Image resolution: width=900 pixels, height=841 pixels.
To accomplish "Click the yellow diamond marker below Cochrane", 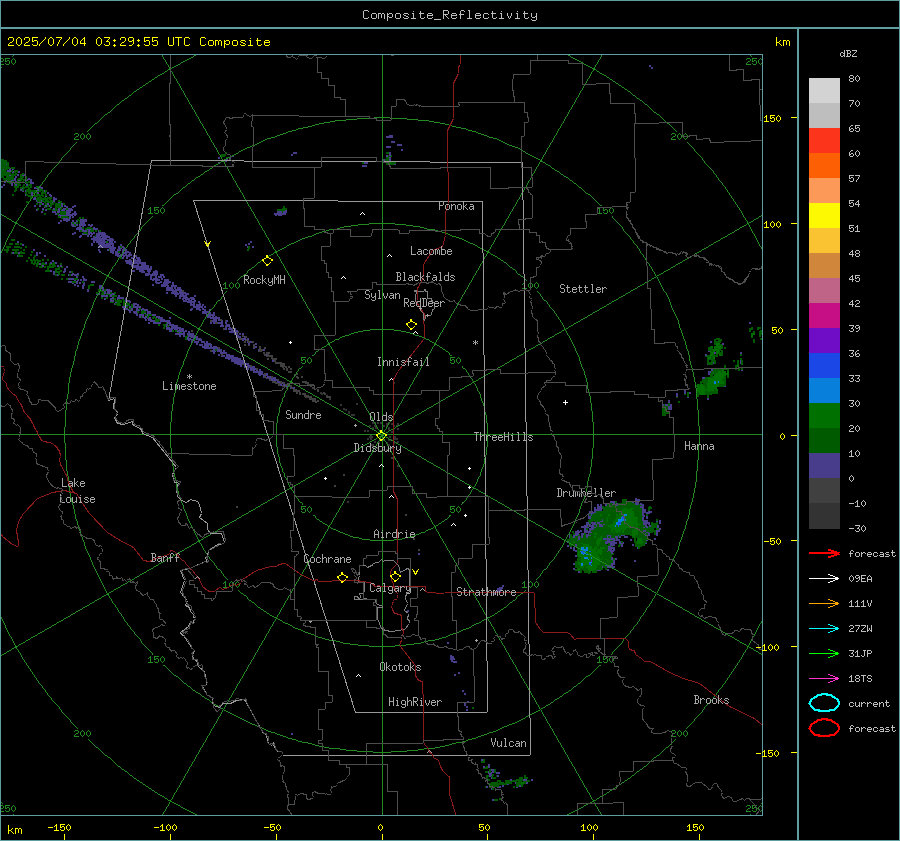I will [343, 578].
